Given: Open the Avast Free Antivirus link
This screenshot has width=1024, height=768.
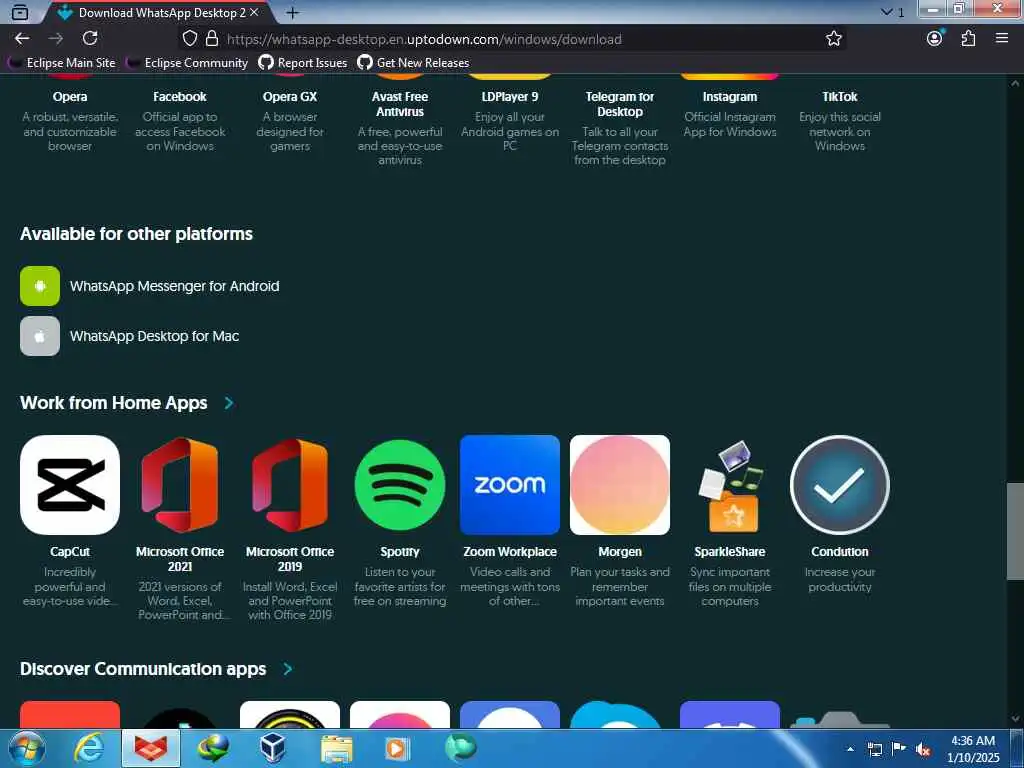Looking at the screenshot, I should pos(400,104).
